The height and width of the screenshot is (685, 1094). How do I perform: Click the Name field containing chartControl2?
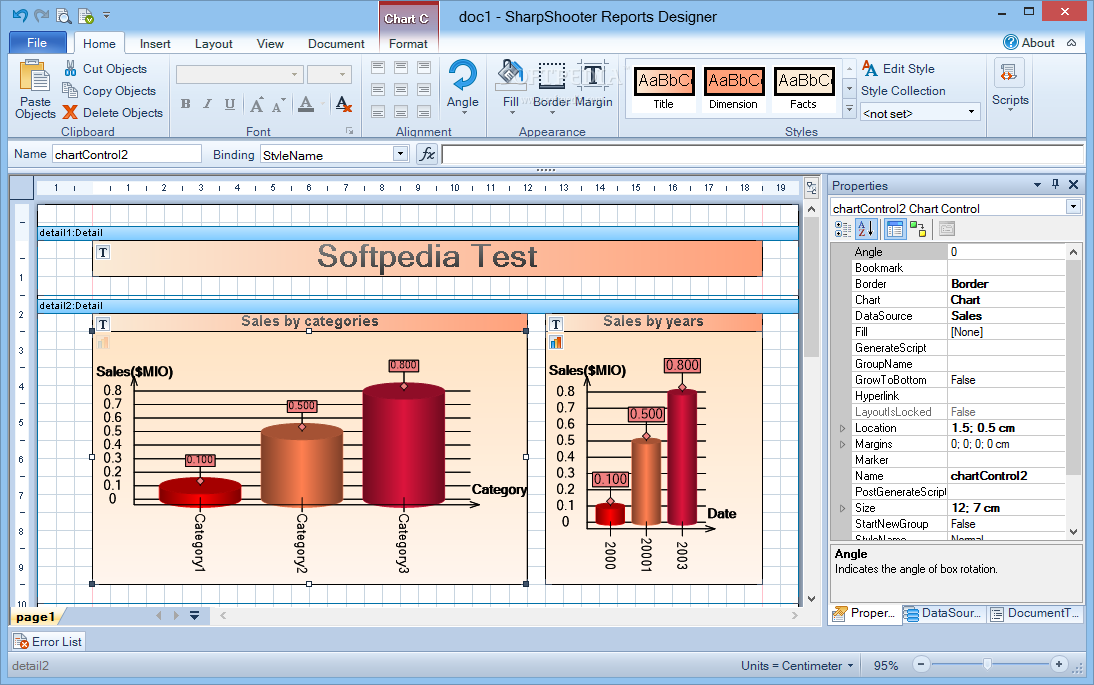(x=127, y=154)
